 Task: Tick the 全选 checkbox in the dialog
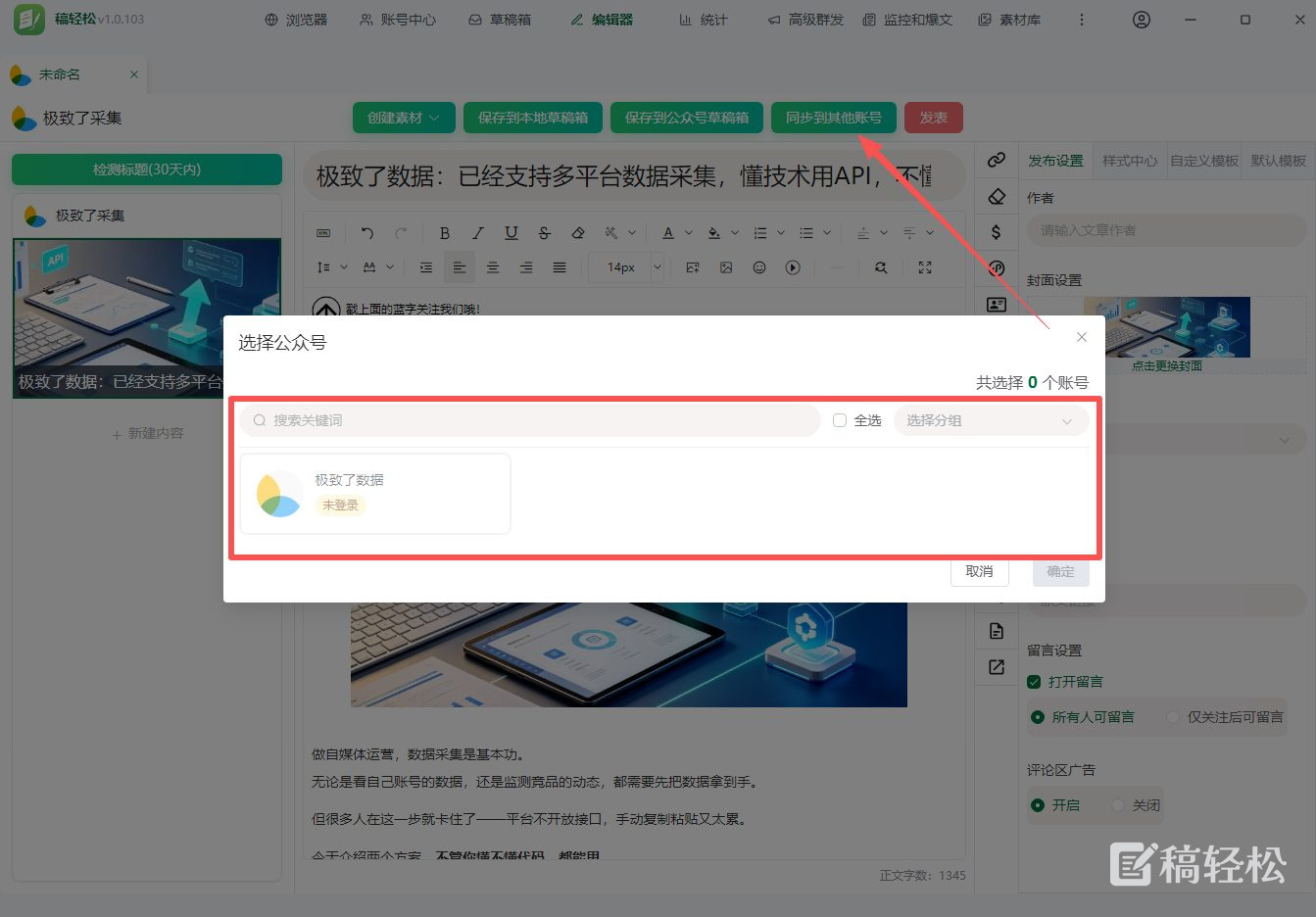[x=840, y=420]
